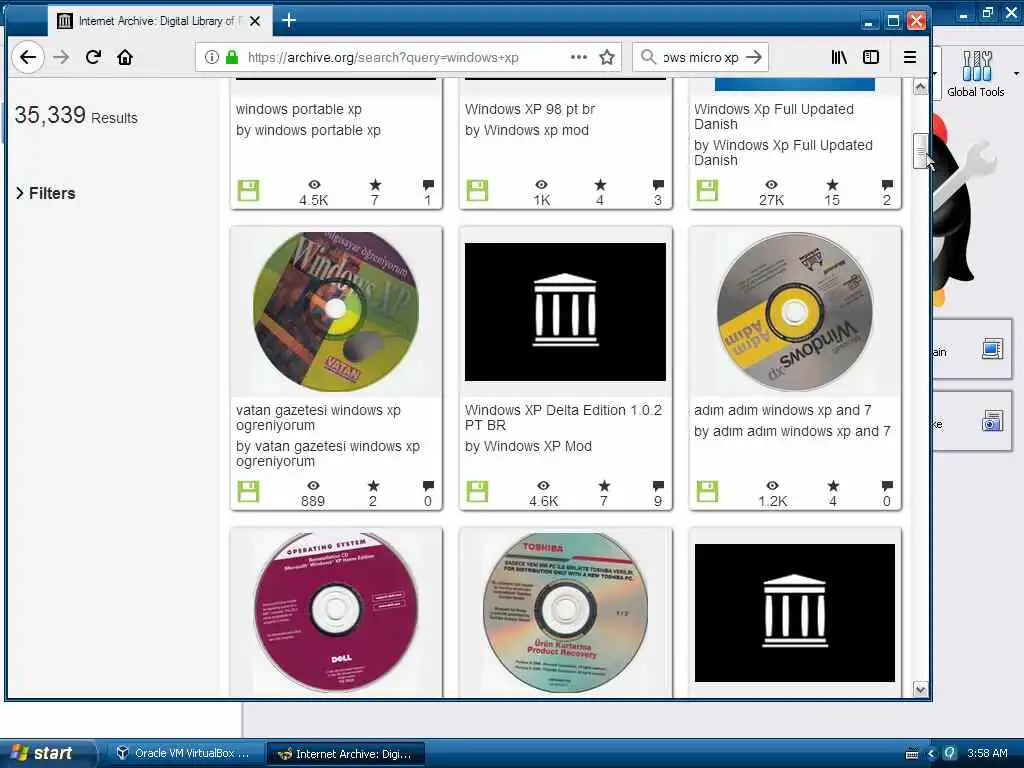Click the maroon Dell operating system disc
This screenshot has height=768, width=1024.
pyautogui.click(x=336, y=612)
